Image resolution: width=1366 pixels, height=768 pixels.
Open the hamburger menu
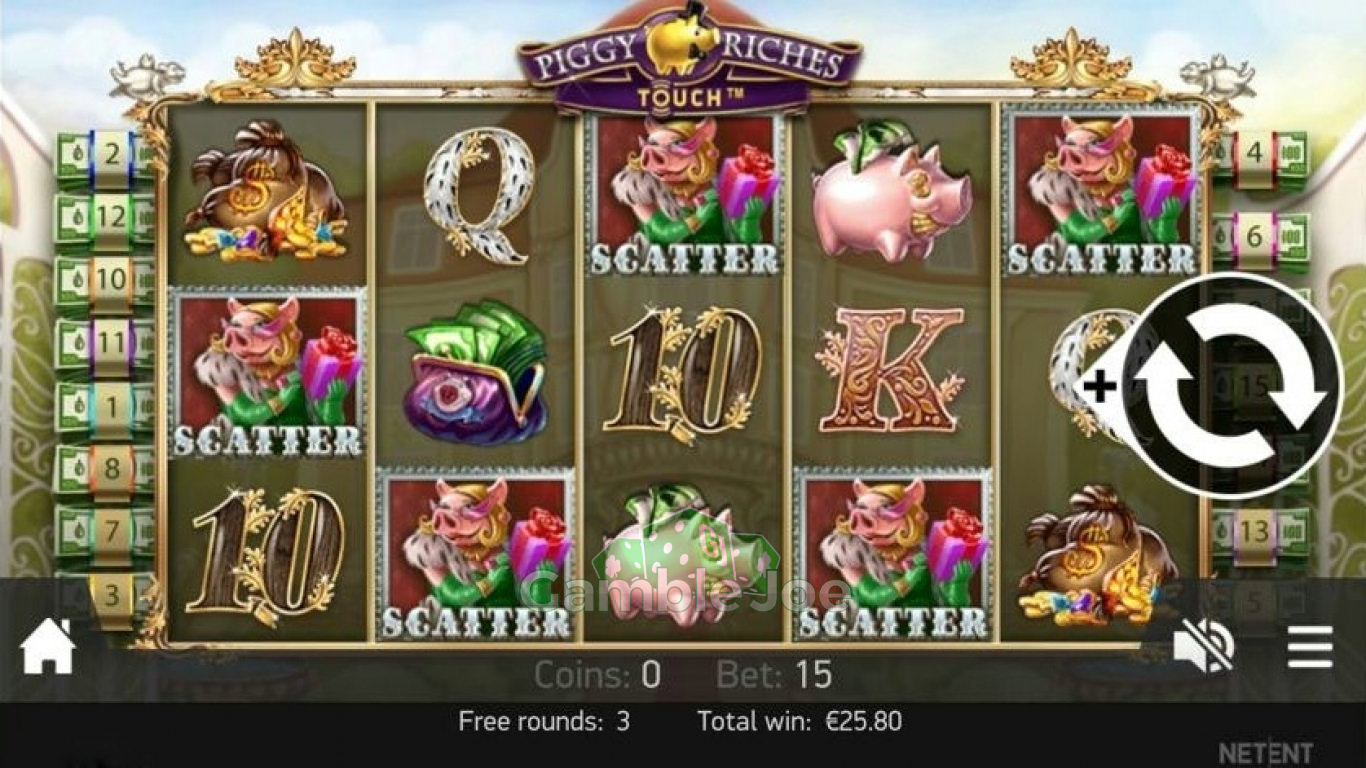[x=1310, y=647]
